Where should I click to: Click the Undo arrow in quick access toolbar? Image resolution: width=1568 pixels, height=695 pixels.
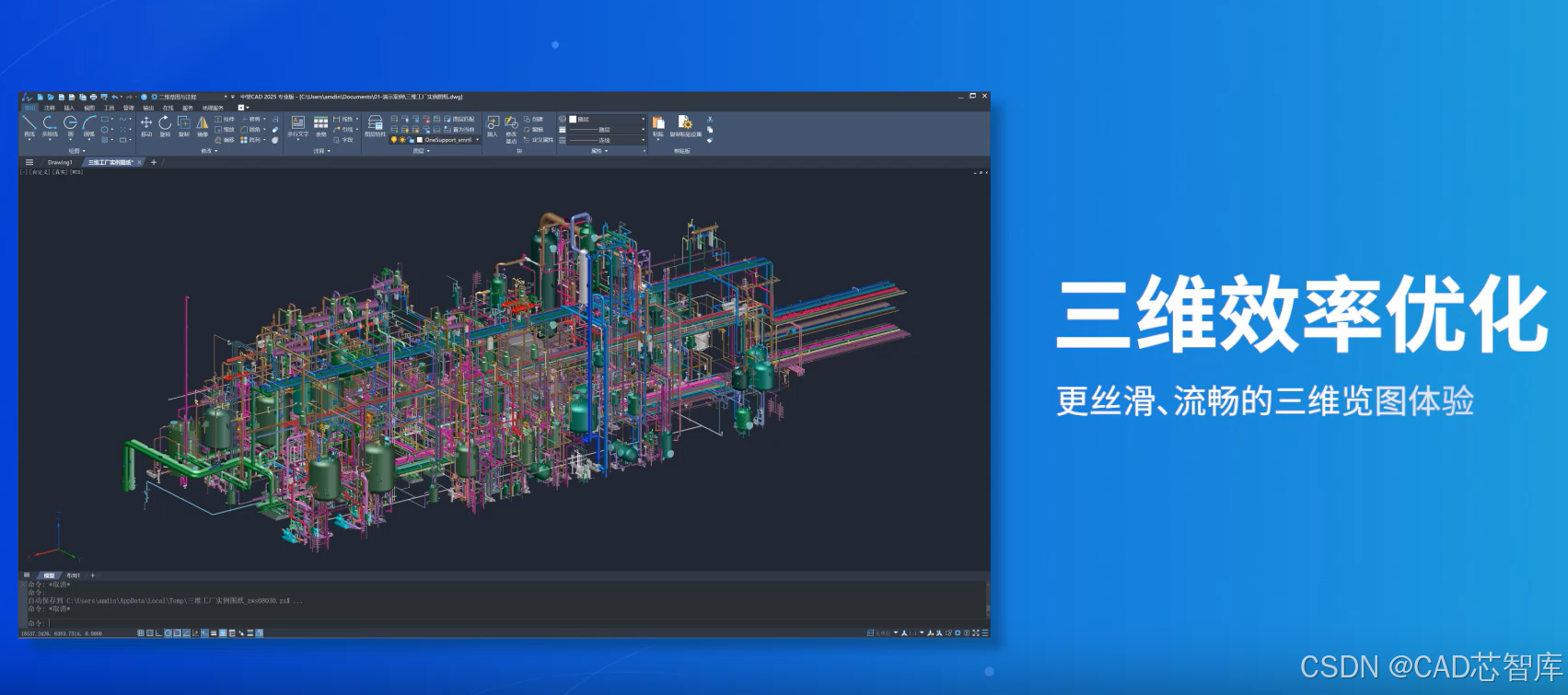coord(114,97)
